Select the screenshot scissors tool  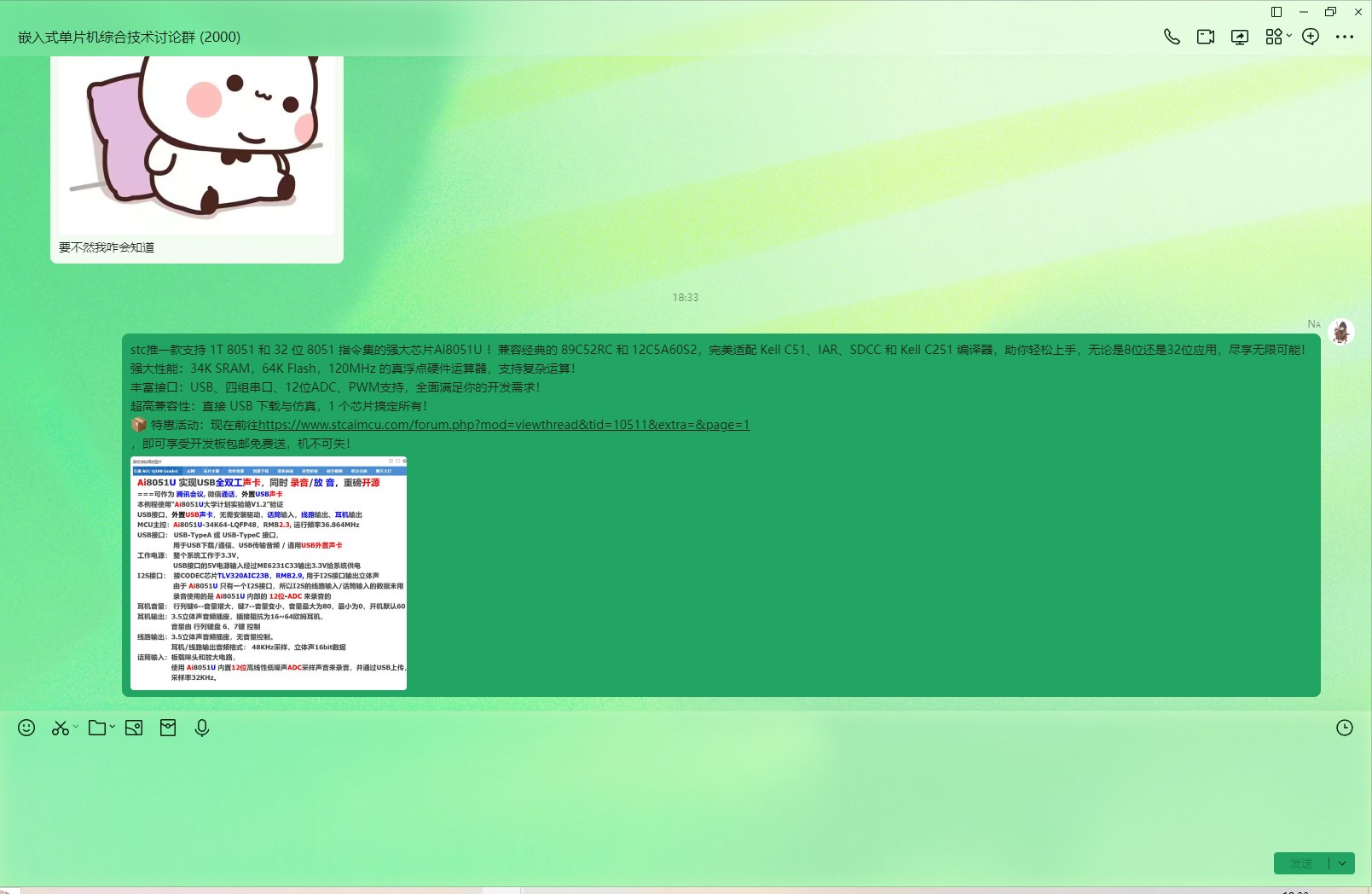coord(60,728)
